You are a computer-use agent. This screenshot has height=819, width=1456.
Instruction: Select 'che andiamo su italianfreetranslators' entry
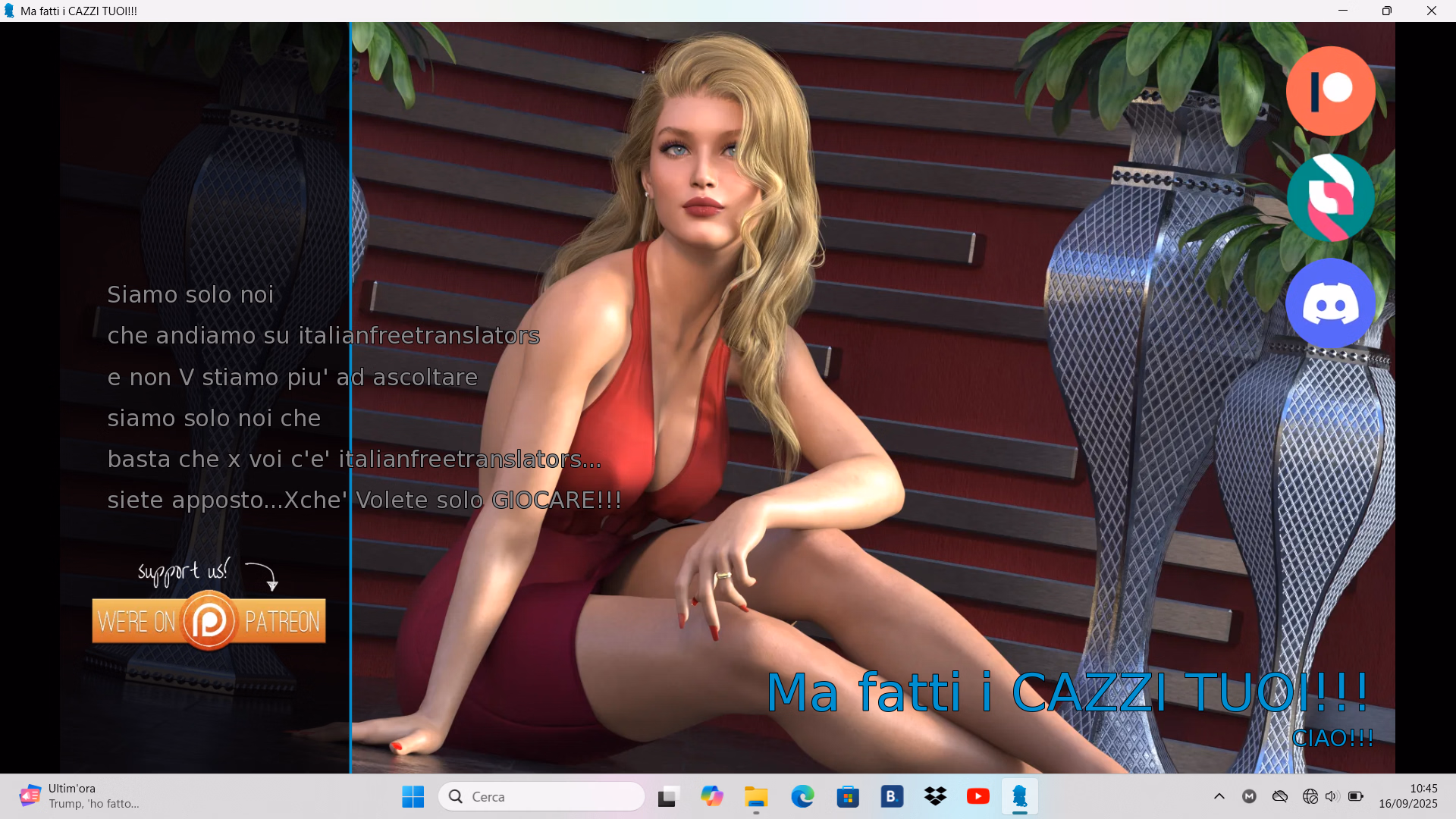[x=323, y=335]
